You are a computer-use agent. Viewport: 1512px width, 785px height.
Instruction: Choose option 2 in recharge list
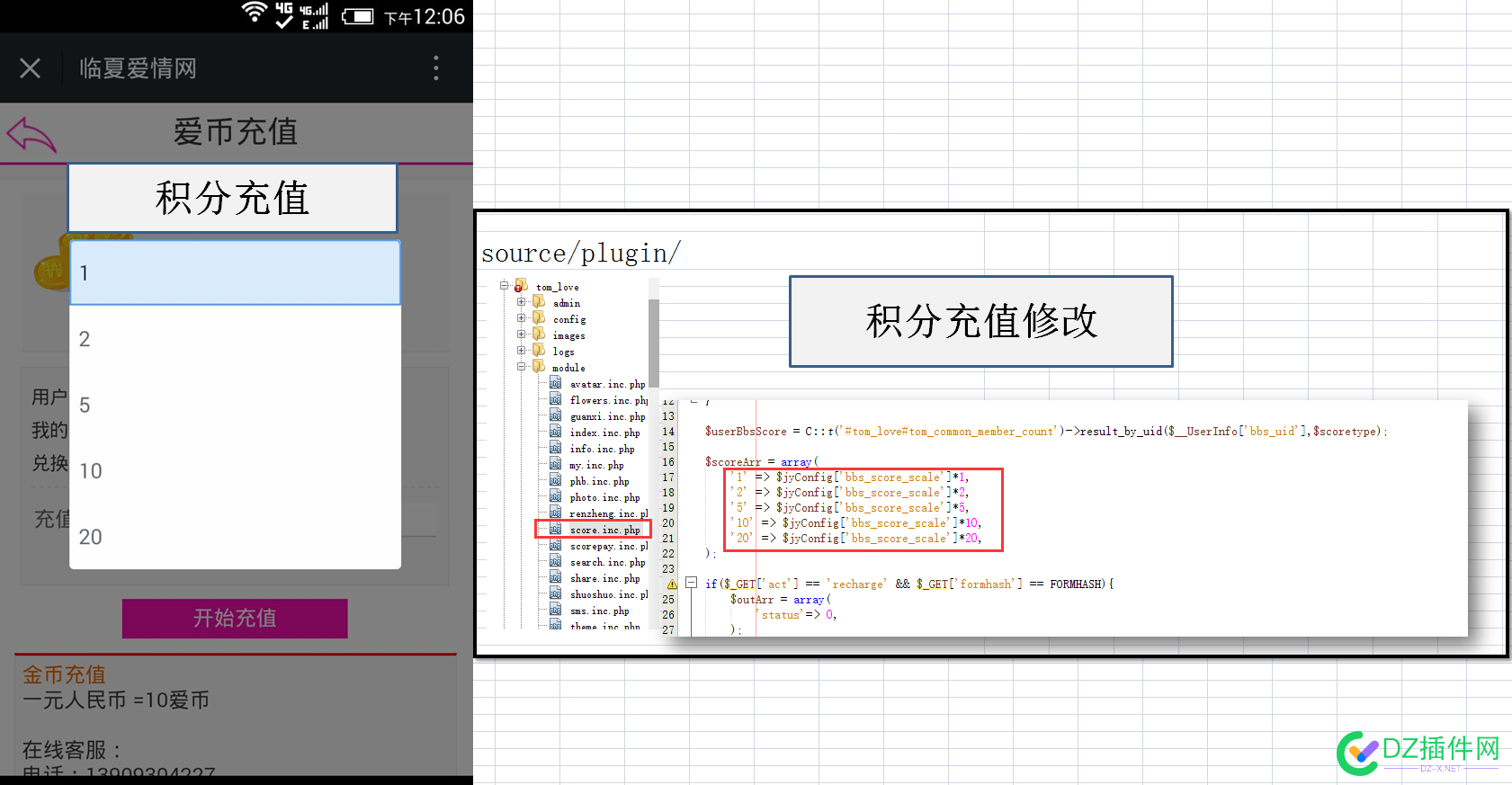point(235,339)
